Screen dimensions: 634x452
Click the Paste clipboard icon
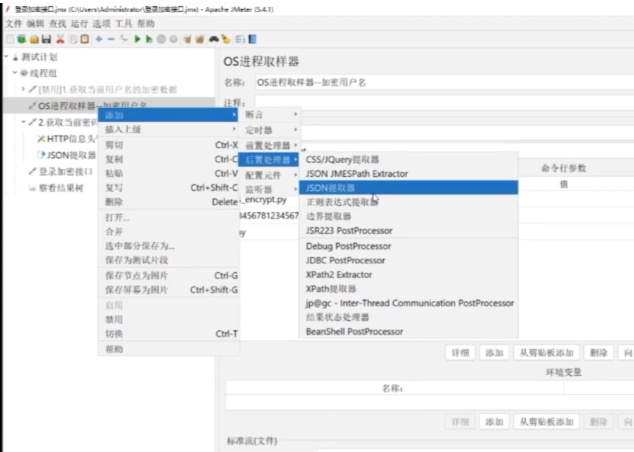click(x=85, y=39)
